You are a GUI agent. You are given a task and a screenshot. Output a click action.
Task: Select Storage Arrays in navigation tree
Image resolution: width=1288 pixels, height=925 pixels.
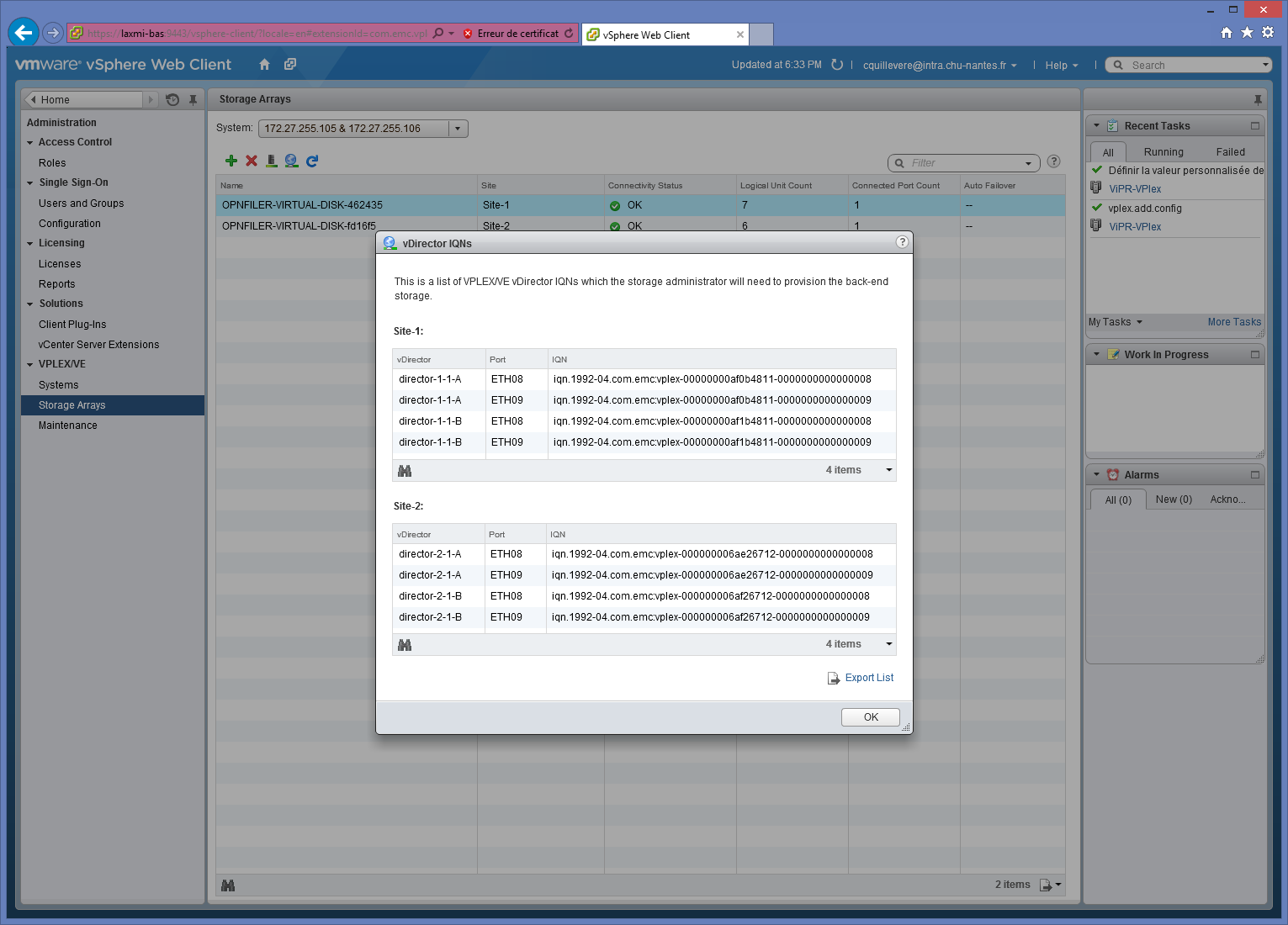113,405
